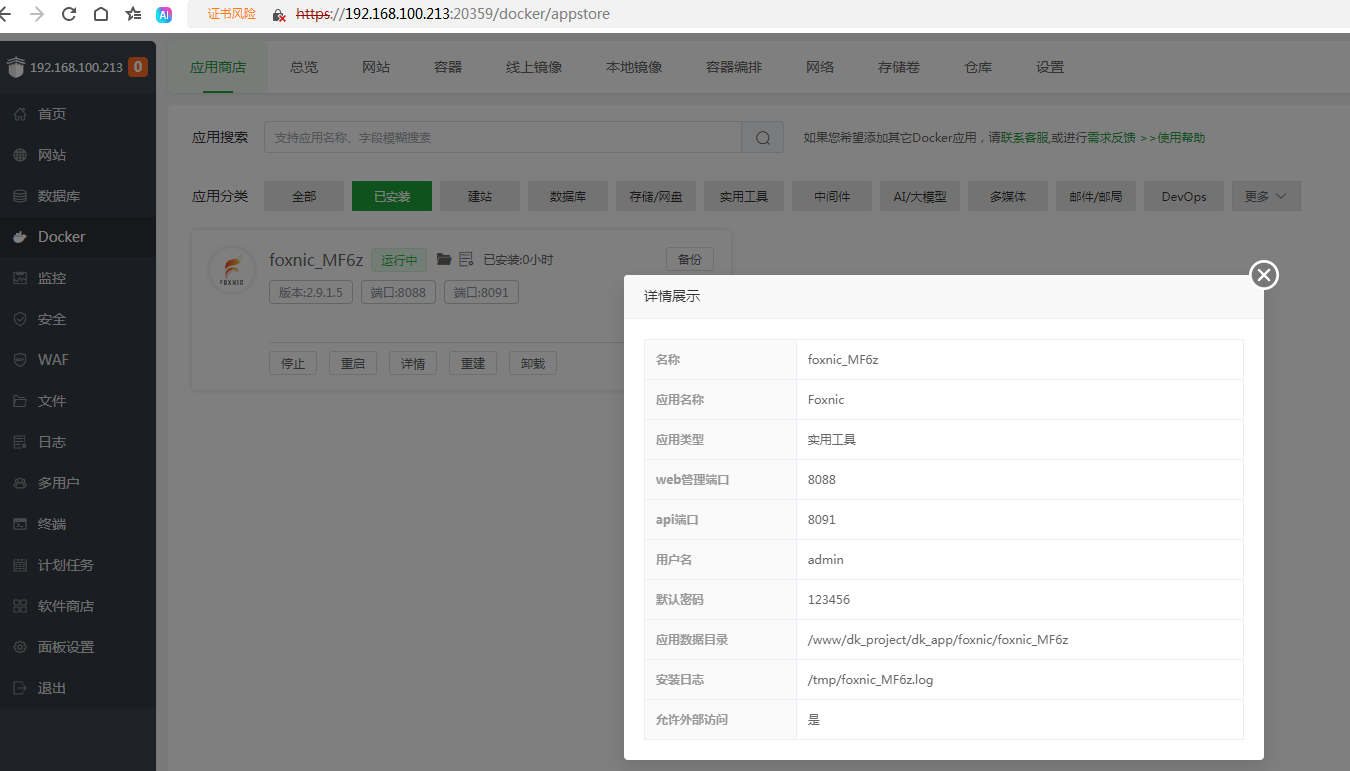This screenshot has height=771, width=1350.
Task: Click the 需求反馈 link
Action: (x=1111, y=138)
